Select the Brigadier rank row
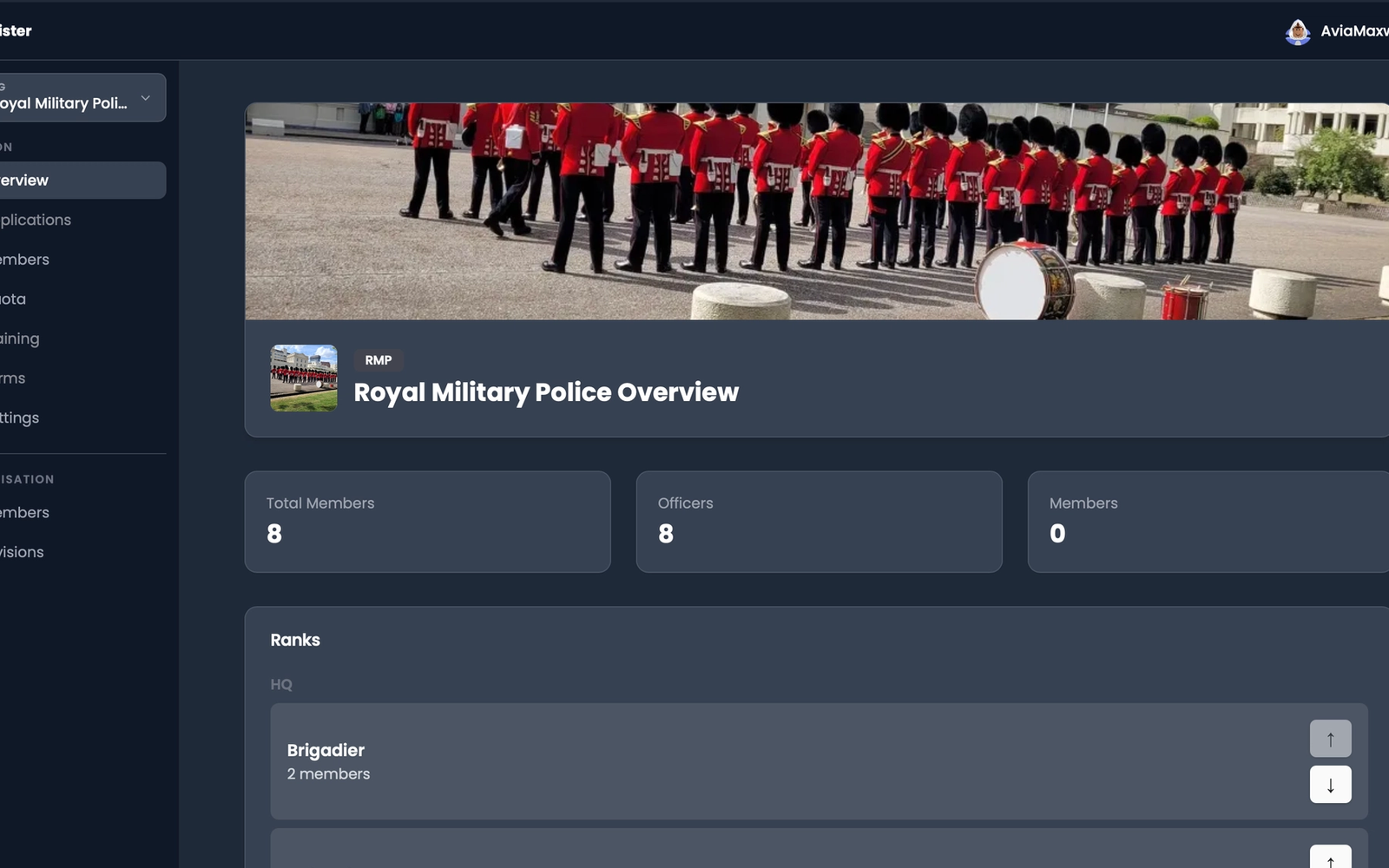The height and width of the screenshot is (868, 1389). (819, 761)
